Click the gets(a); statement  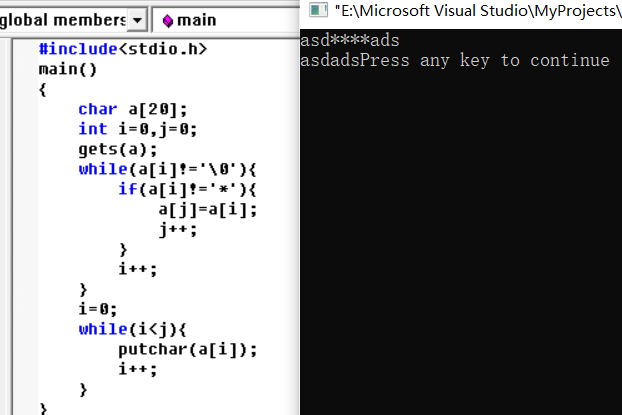tap(118, 149)
